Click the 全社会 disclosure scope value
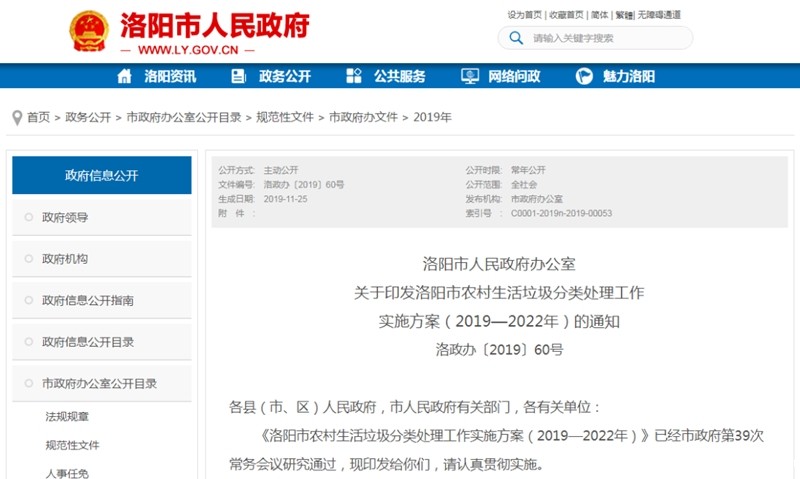 pyautogui.click(x=524, y=185)
